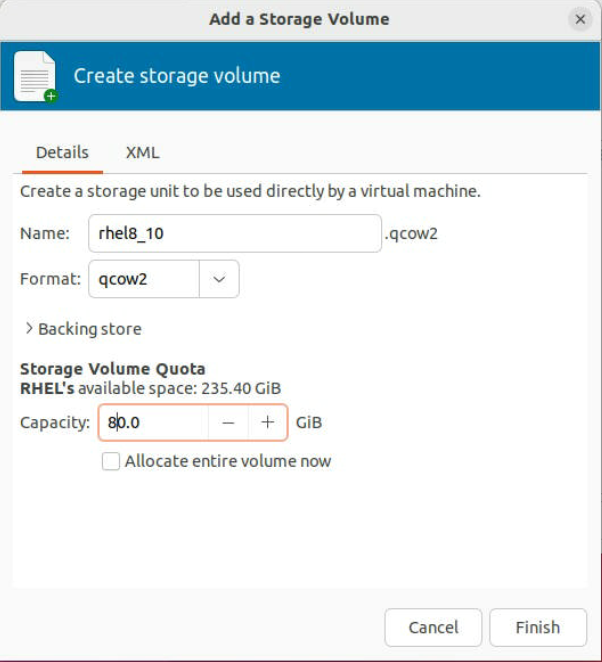
Task: Click the .qcow2 file suffix label
Action: 411,234
